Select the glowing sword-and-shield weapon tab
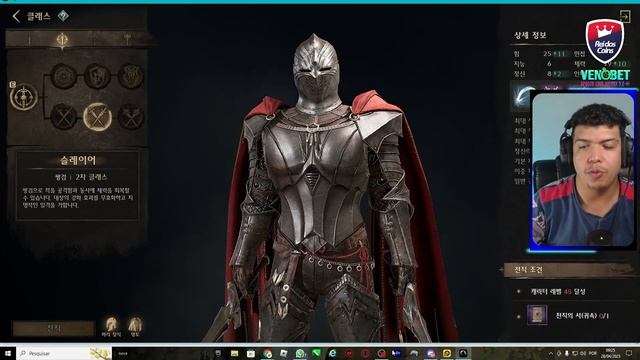 [x=62, y=40]
